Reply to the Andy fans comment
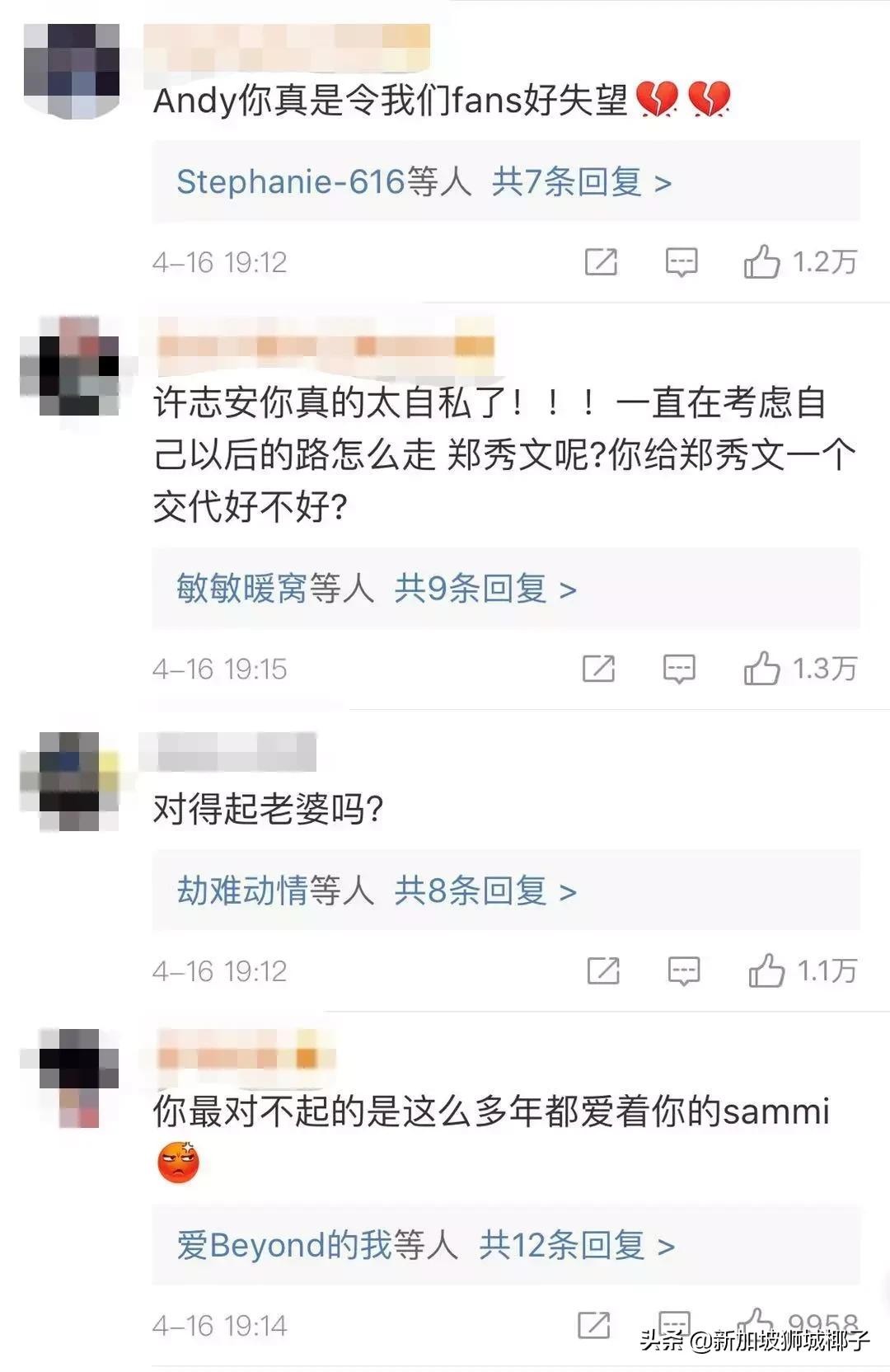Viewport: 890px width, 1372px height. (682, 262)
